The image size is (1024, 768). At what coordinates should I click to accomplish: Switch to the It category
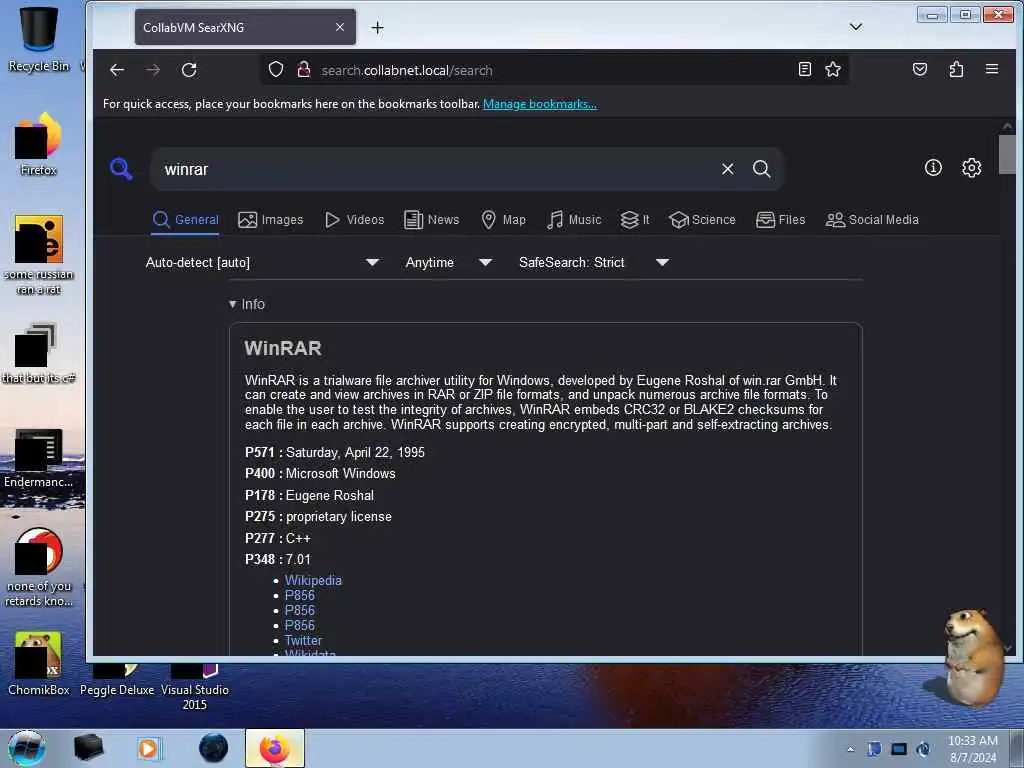[x=635, y=220]
